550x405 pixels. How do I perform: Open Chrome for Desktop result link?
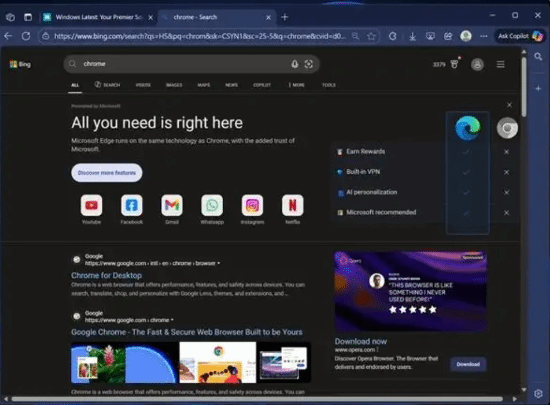(x=107, y=275)
